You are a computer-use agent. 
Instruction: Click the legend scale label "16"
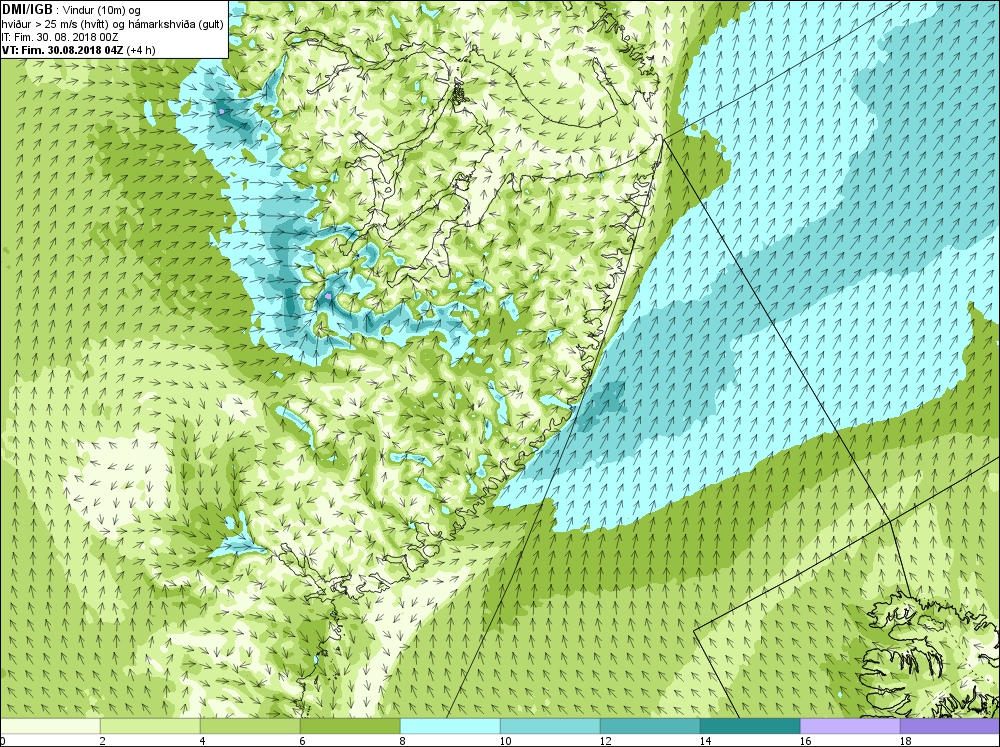pyautogui.click(x=805, y=741)
